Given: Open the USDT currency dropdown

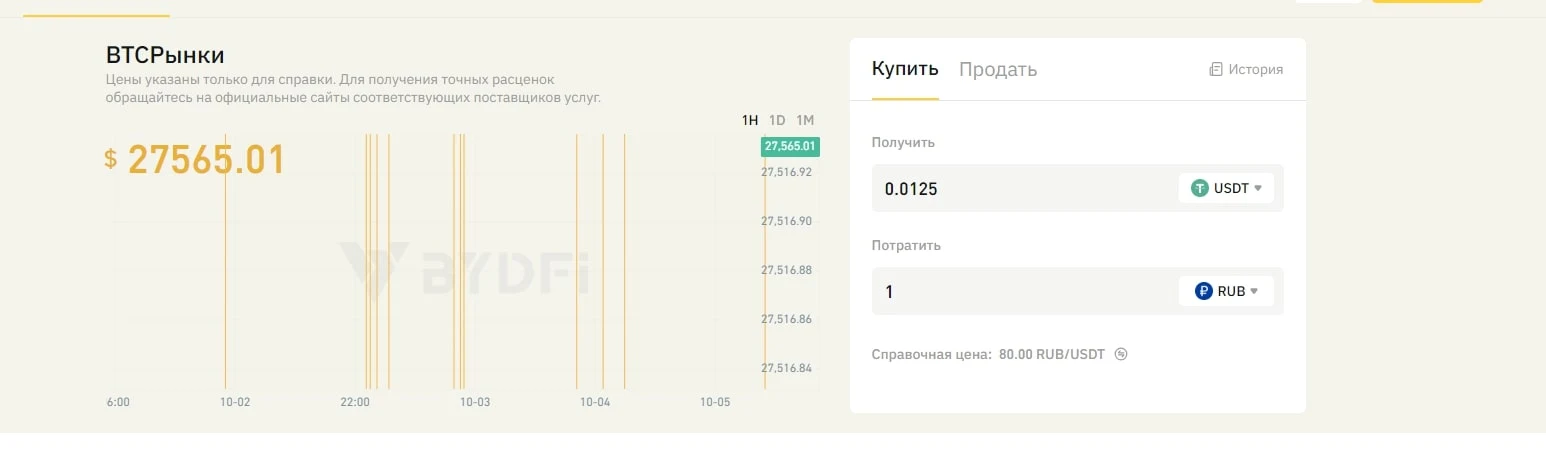Looking at the screenshot, I should point(1226,188).
